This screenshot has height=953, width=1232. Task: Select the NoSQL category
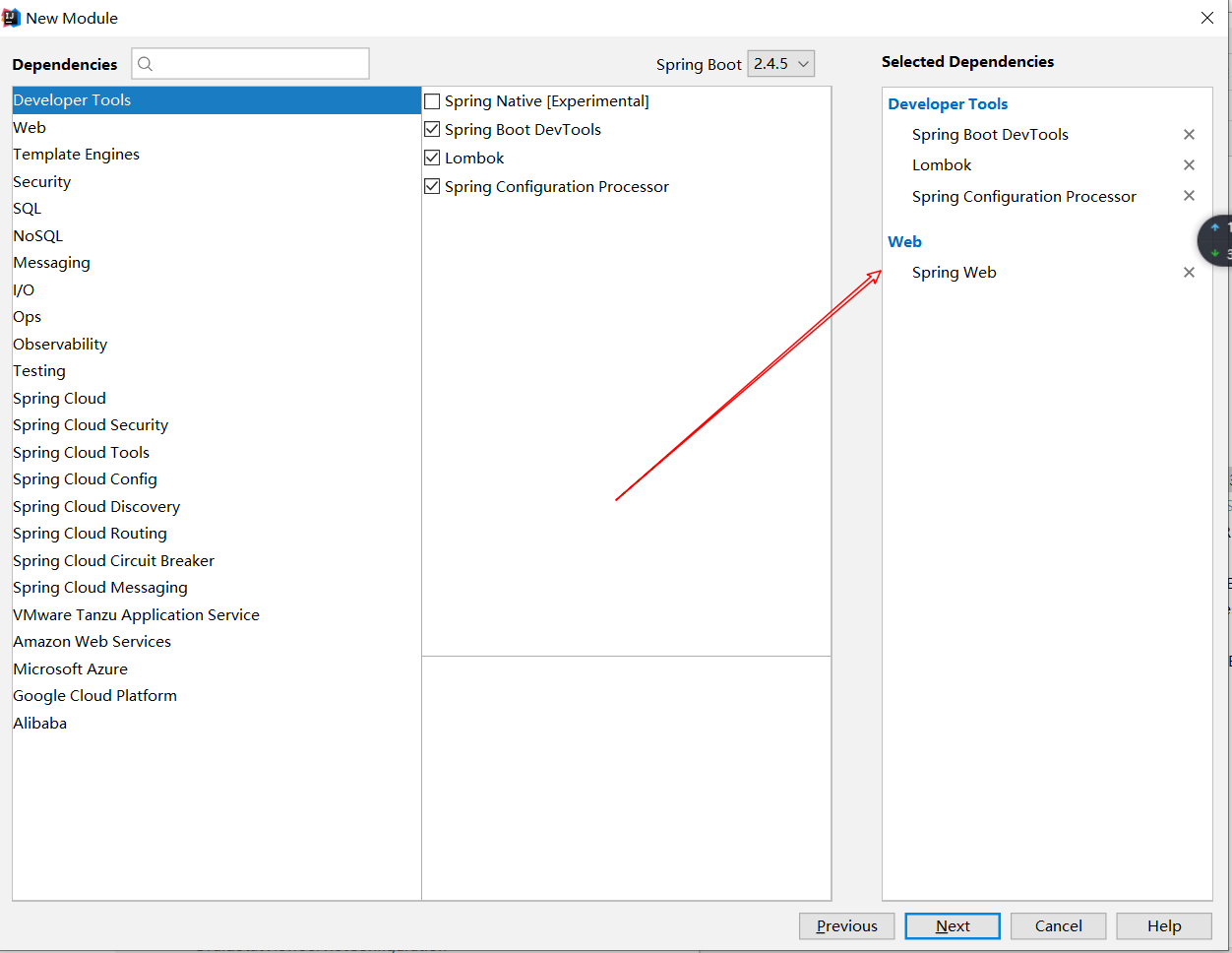click(x=216, y=236)
